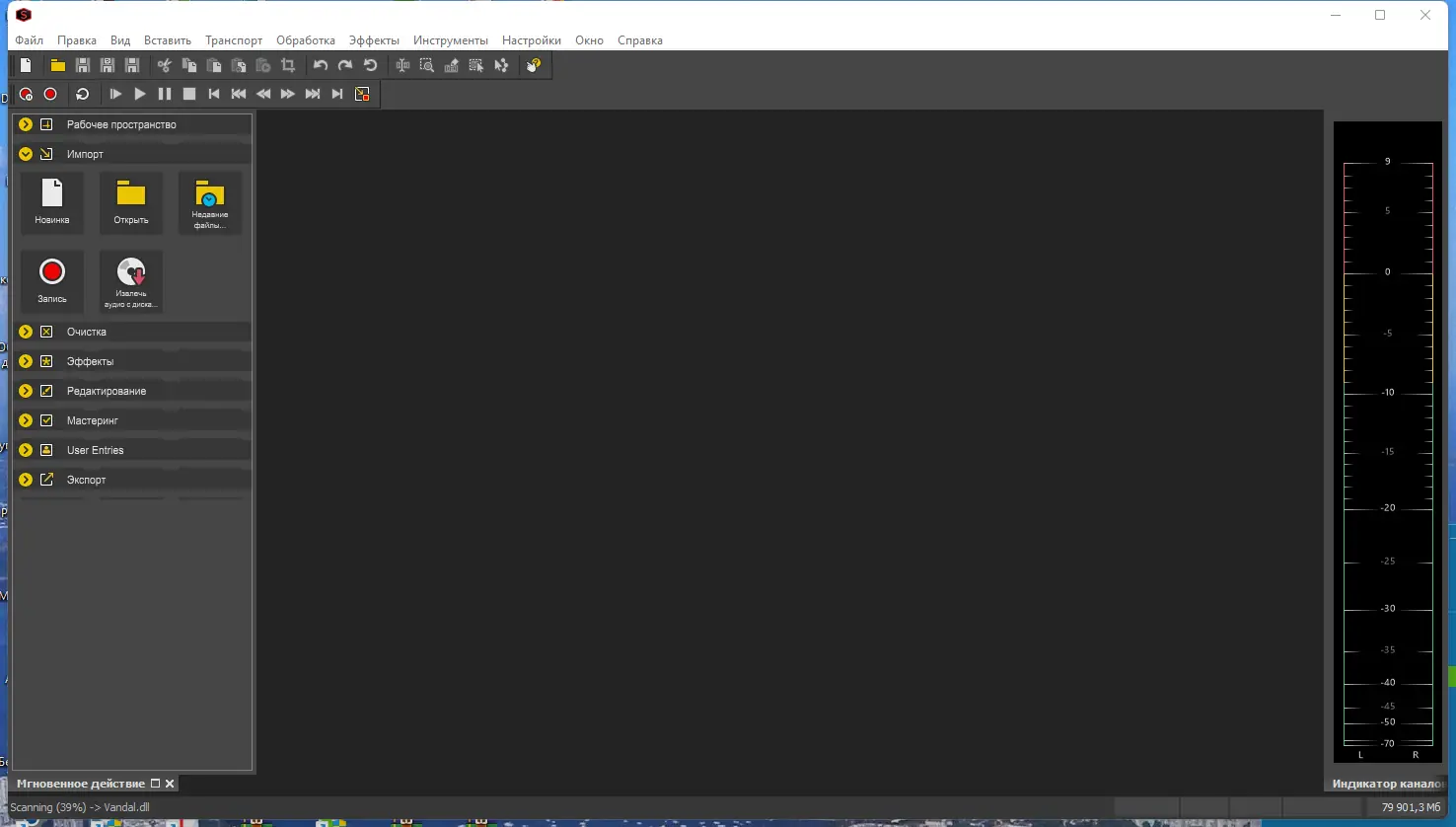Click the arm-record icon with pause badge
The image size is (1456, 827).
tap(26, 94)
